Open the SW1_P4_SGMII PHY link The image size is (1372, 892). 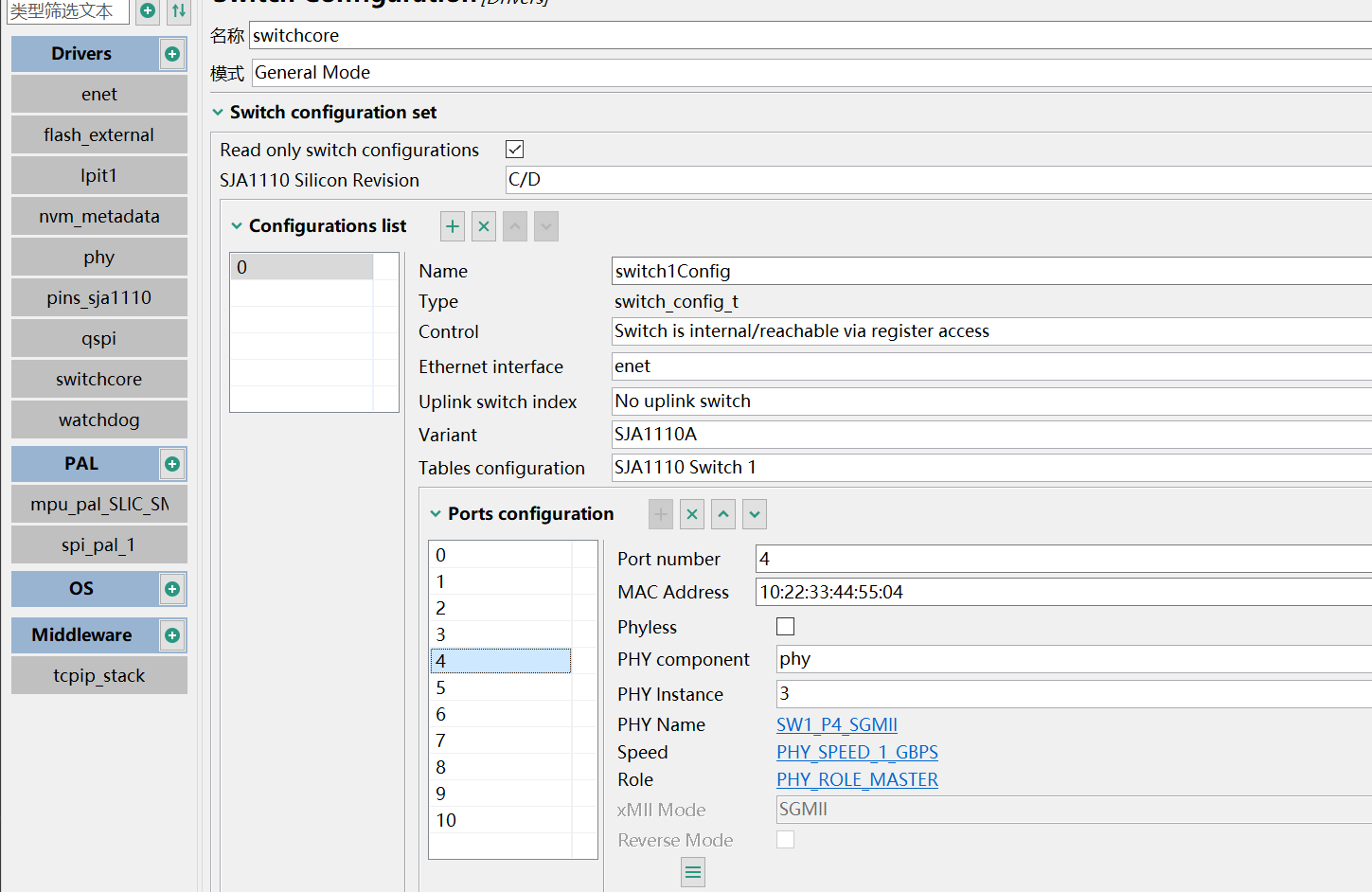(836, 723)
